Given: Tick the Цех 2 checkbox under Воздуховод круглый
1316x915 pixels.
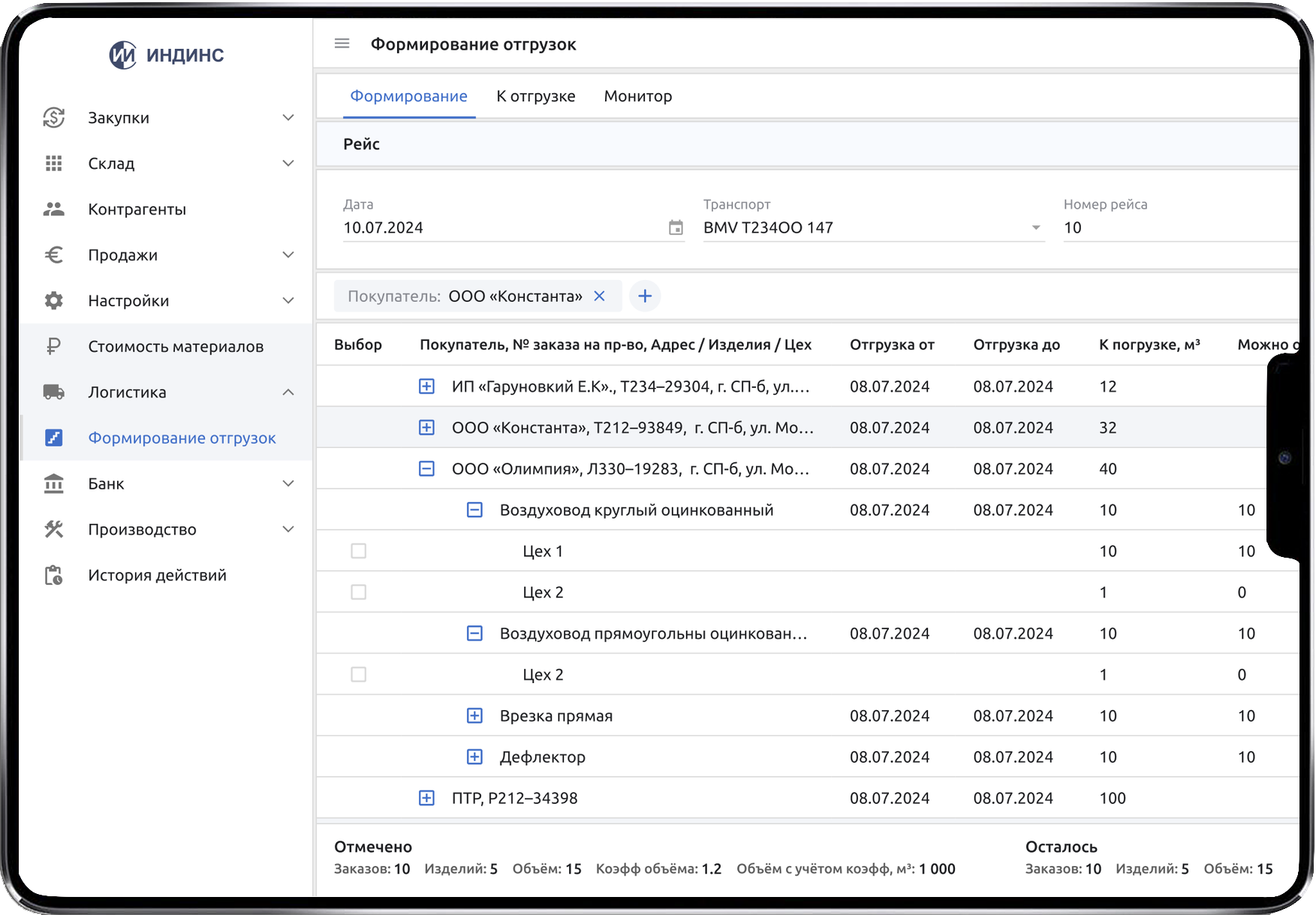Looking at the screenshot, I should [x=359, y=593].
